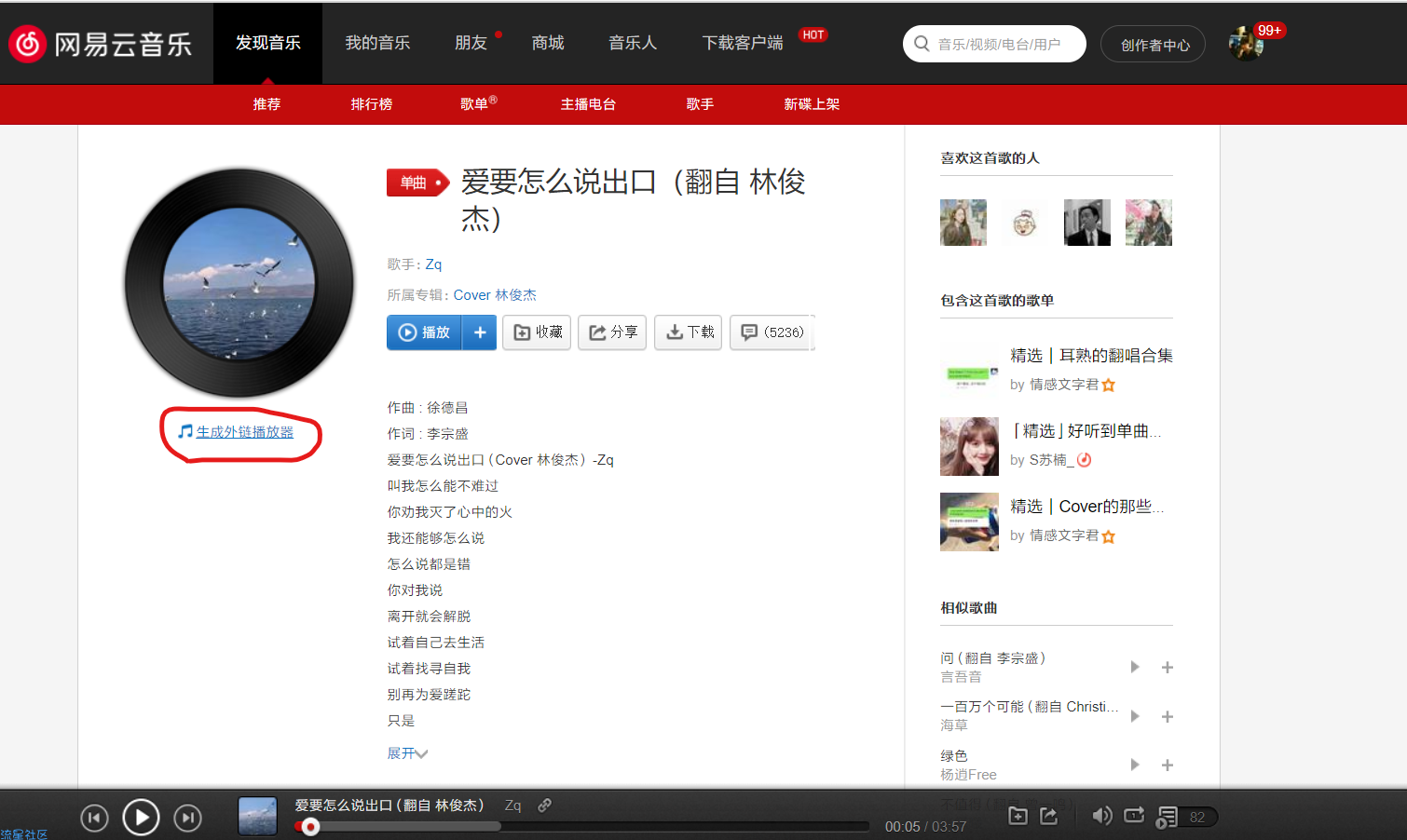Select the 新碟上架 sub-tab
The height and width of the screenshot is (840, 1407).
[812, 104]
